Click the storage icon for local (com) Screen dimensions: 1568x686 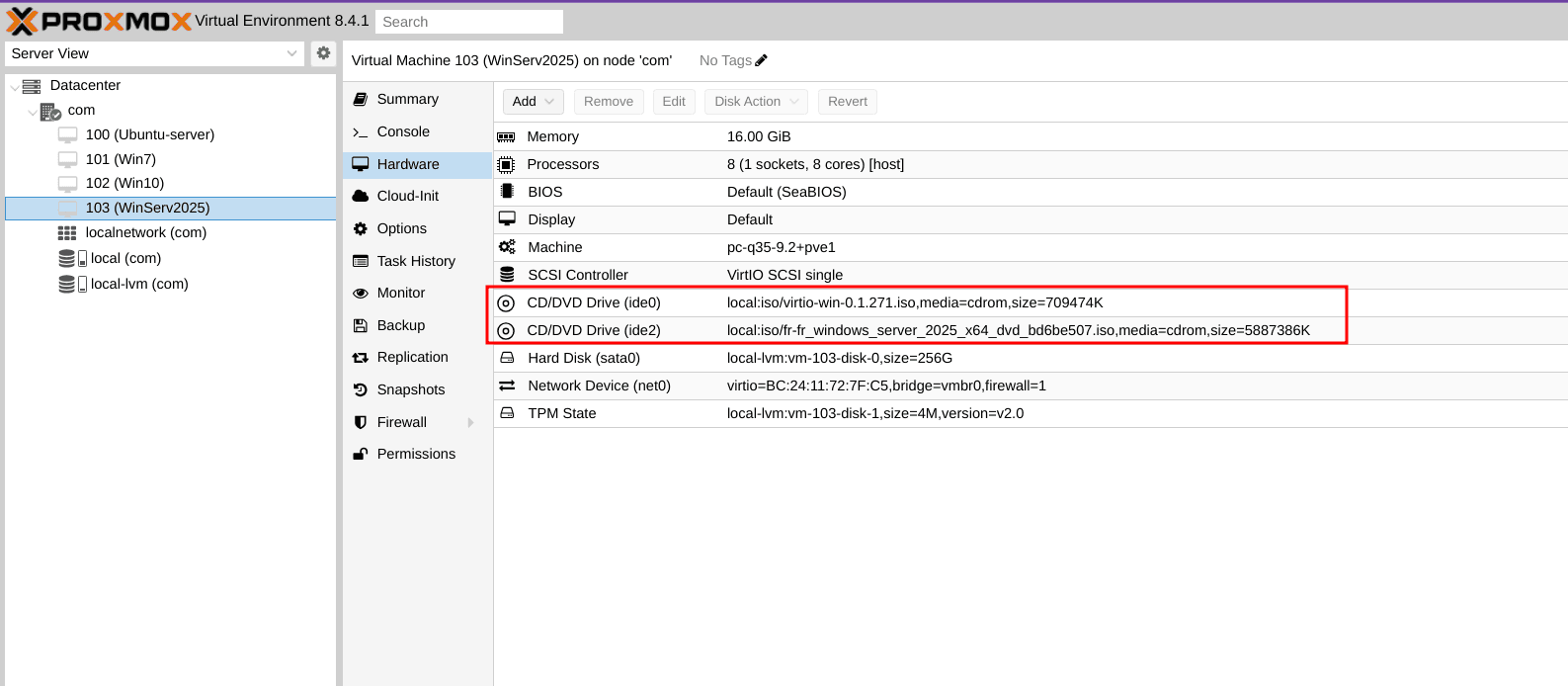click(x=72, y=258)
